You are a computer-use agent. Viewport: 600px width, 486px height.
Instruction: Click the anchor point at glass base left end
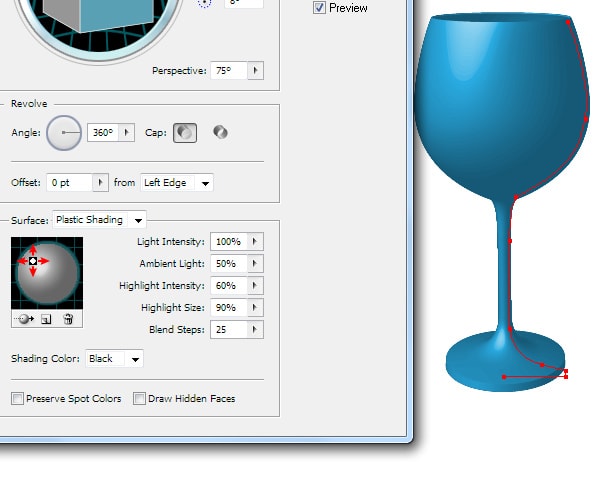(x=504, y=377)
